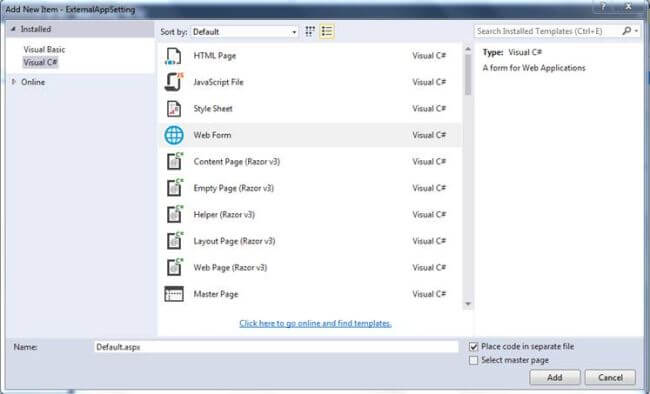
Task: Click the Helper (Razor v3) icon
Action: (x=175, y=214)
